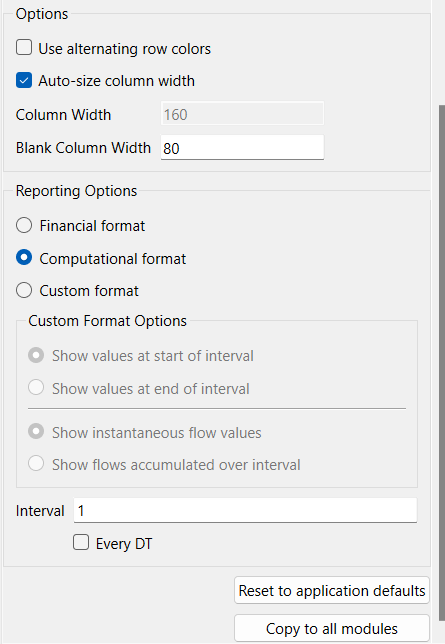
Task: Click the Reporting Options section heading
Action: [x=76, y=191]
